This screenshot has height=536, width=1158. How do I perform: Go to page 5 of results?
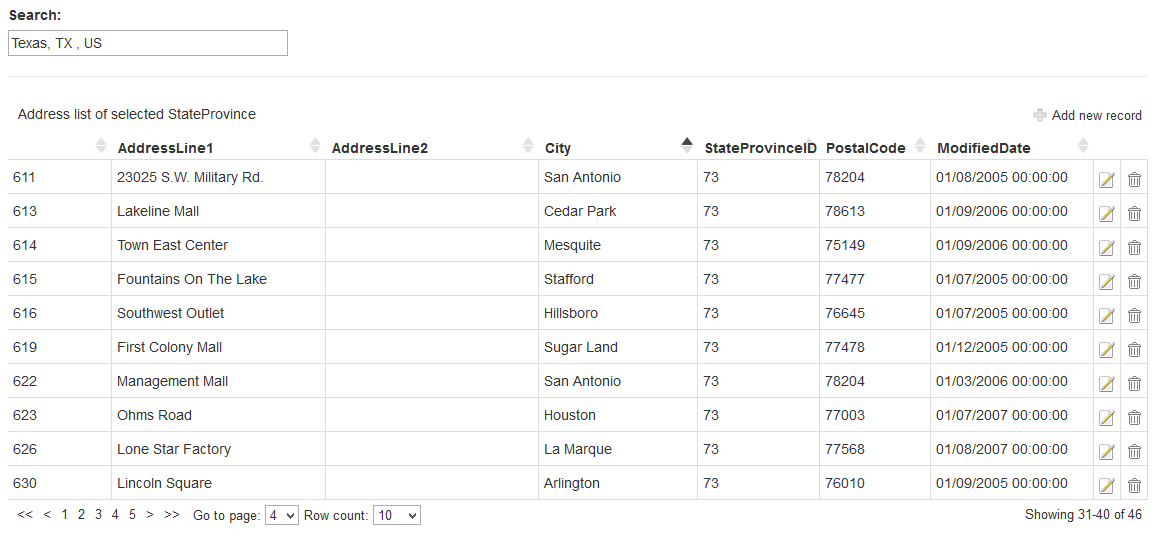(x=132, y=514)
